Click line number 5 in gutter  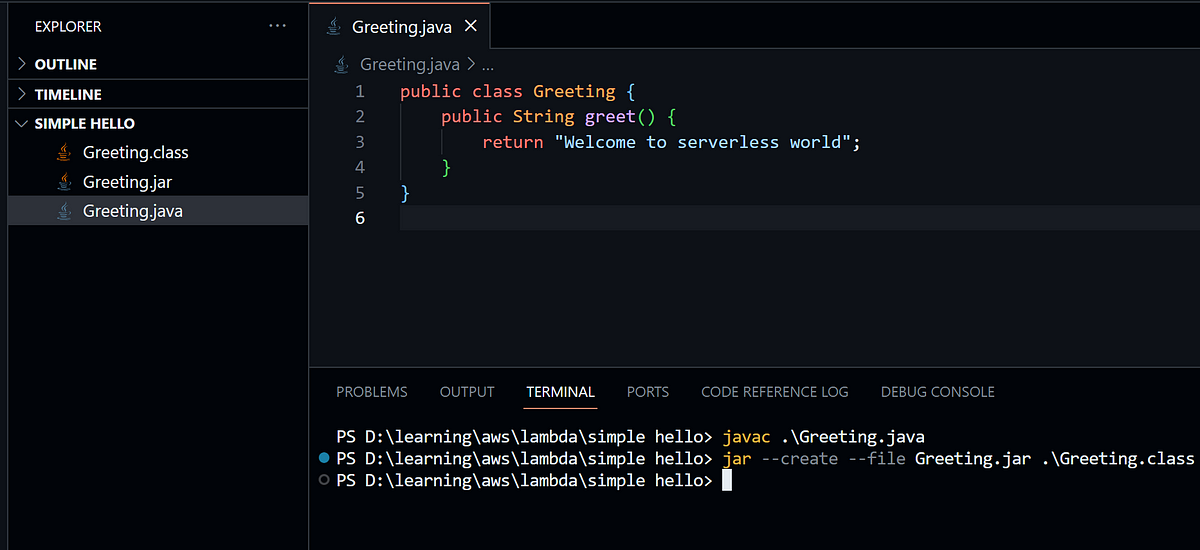[x=360, y=192]
